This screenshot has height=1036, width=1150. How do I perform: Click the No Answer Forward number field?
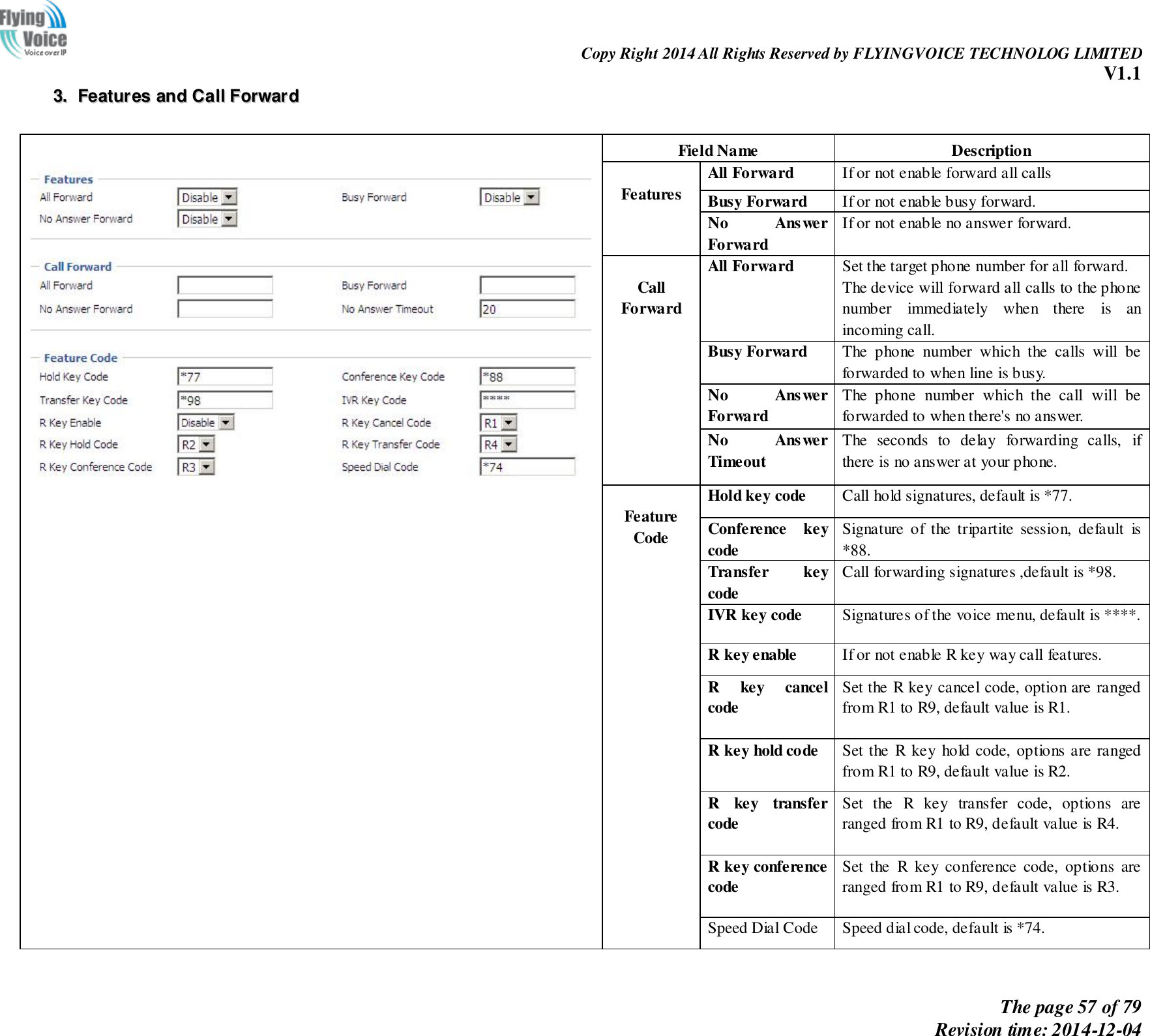click(x=225, y=308)
